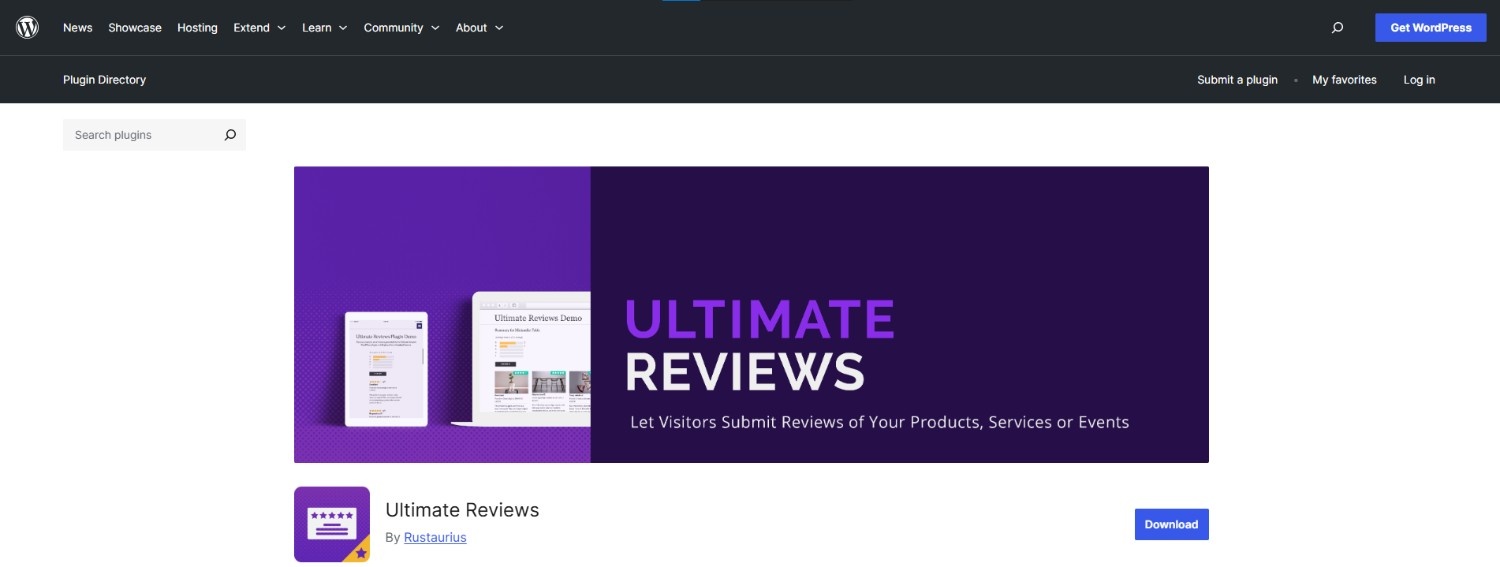Open the Rustaurius author link
This screenshot has height=567, width=1500.
(x=435, y=537)
